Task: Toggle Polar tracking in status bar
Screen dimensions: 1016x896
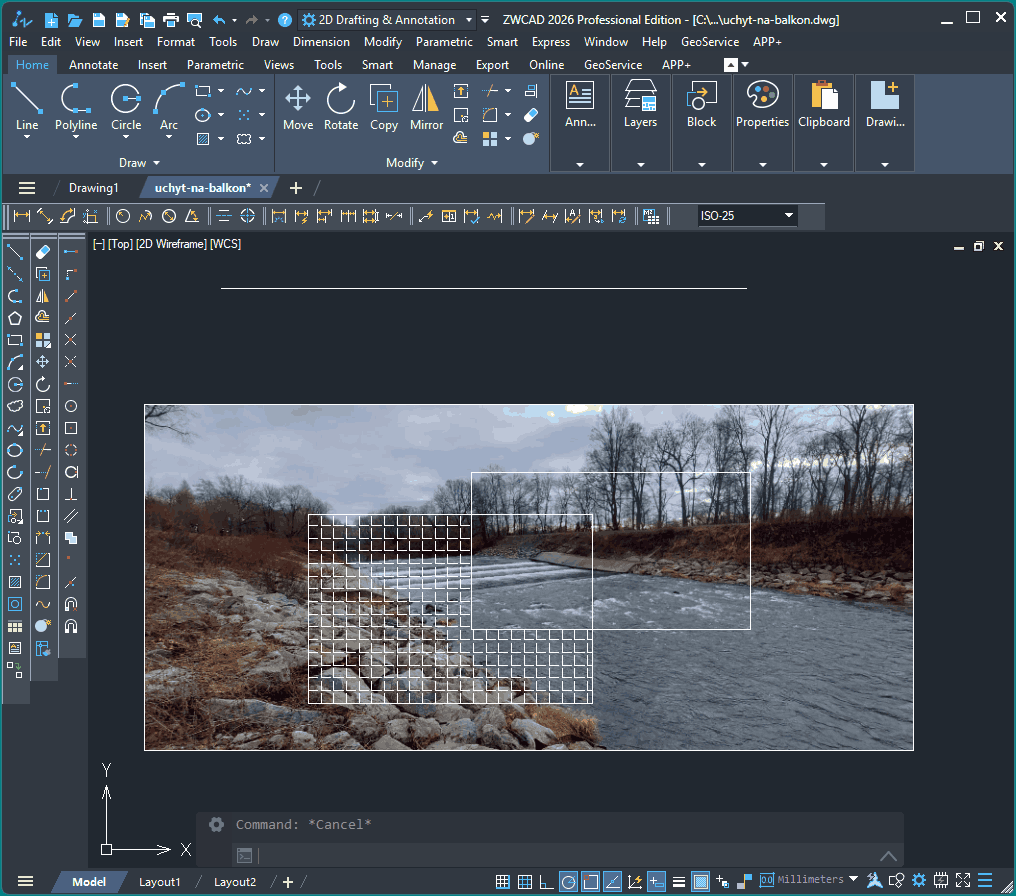Action: [x=568, y=881]
